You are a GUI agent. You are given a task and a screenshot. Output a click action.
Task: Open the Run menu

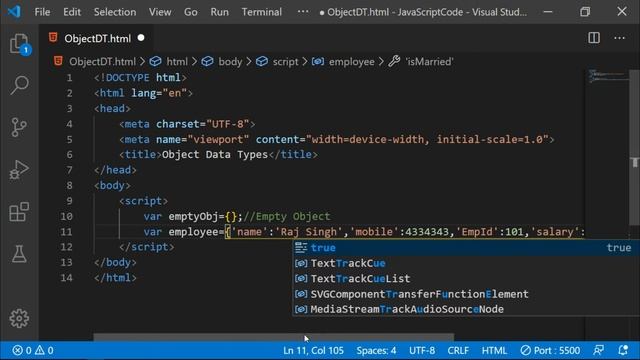click(x=220, y=12)
